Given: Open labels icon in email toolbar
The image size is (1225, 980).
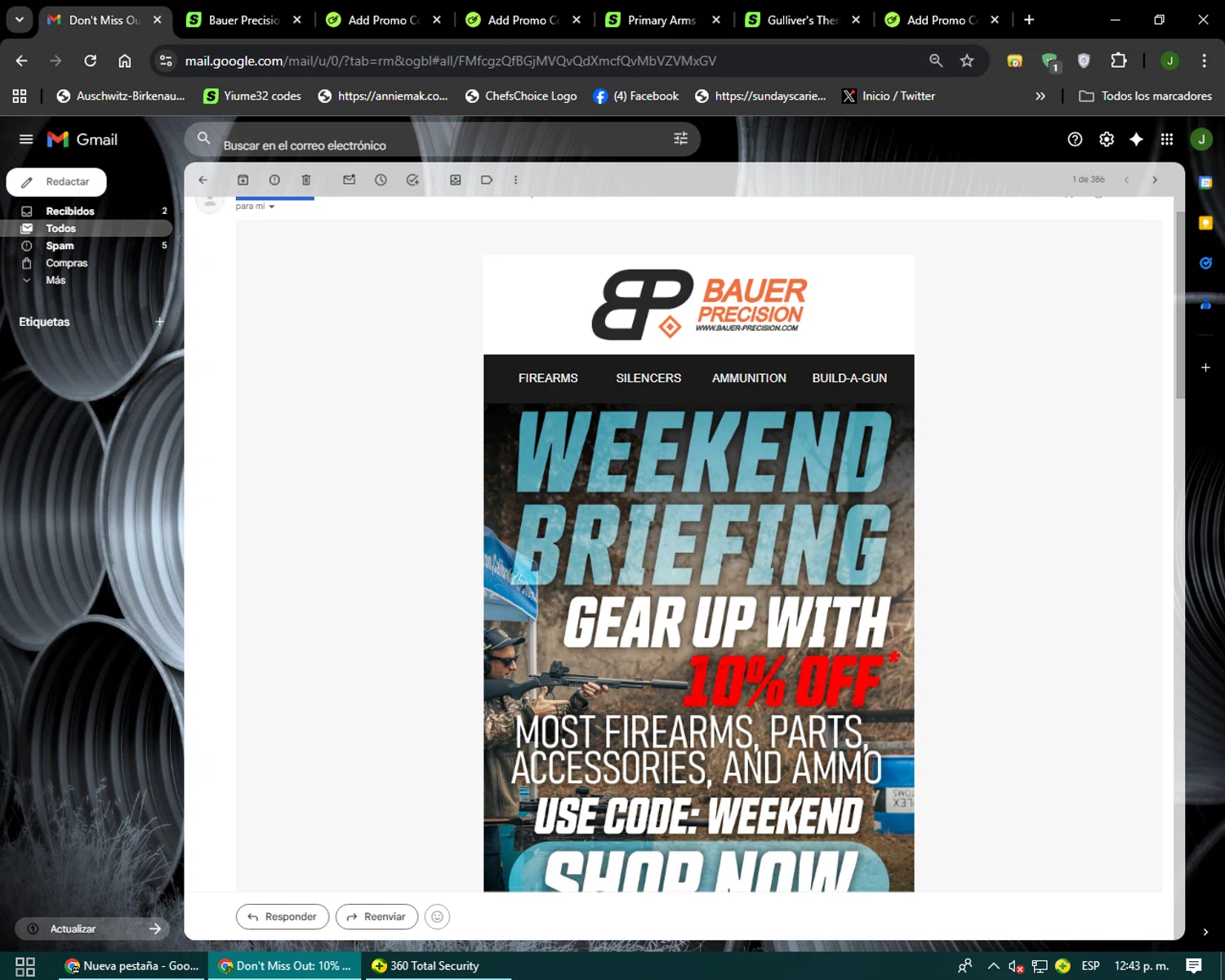Looking at the screenshot, I should [x=487, y=180].
